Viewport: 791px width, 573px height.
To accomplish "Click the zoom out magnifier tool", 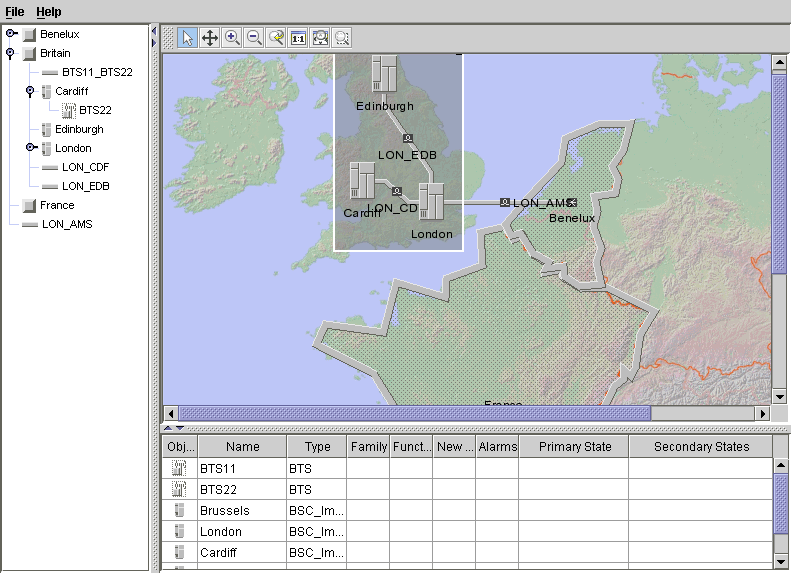I will [x=254, y=38].
